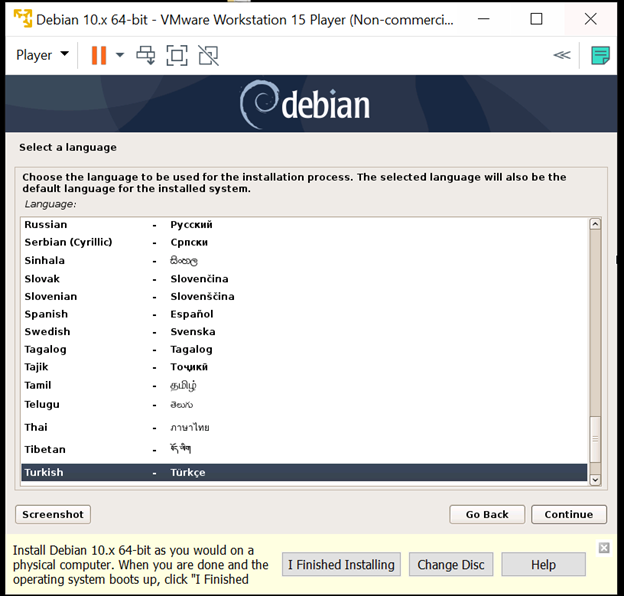Choose Tamil from the list
This screenshot has height=596, width=624.
304,385
